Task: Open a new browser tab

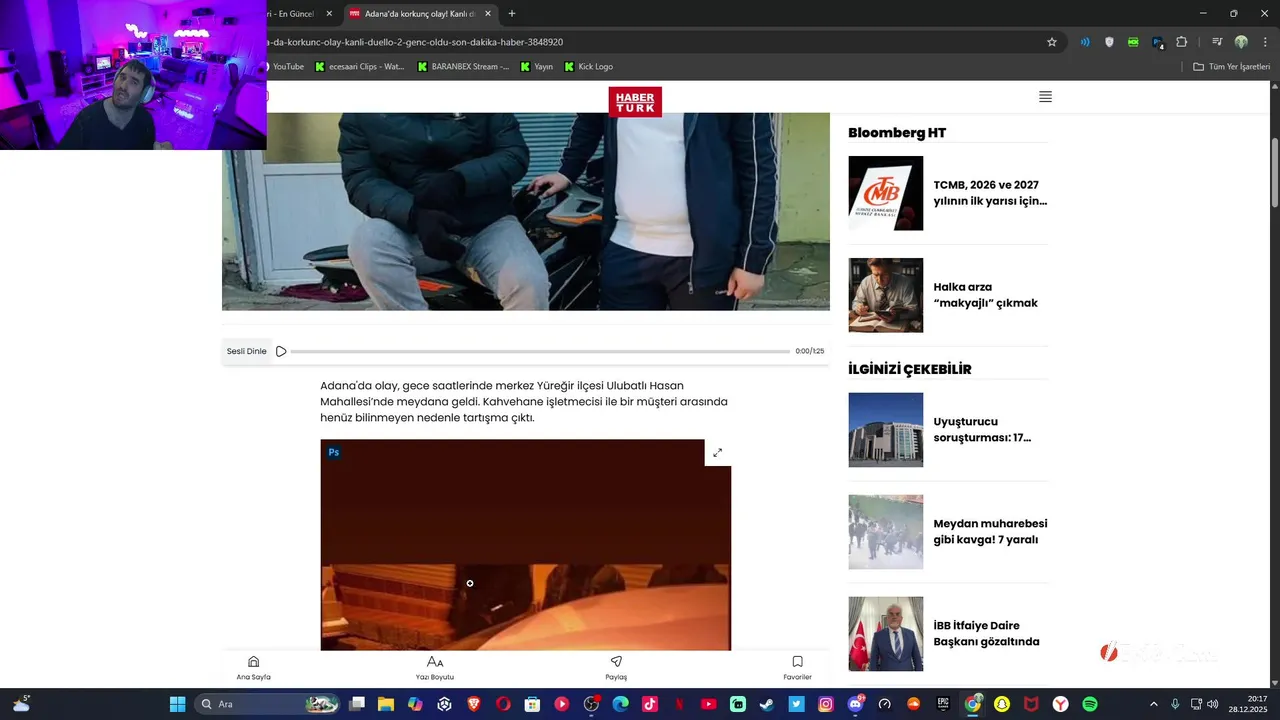Action: pyautogui.click(x=512, y=14)
